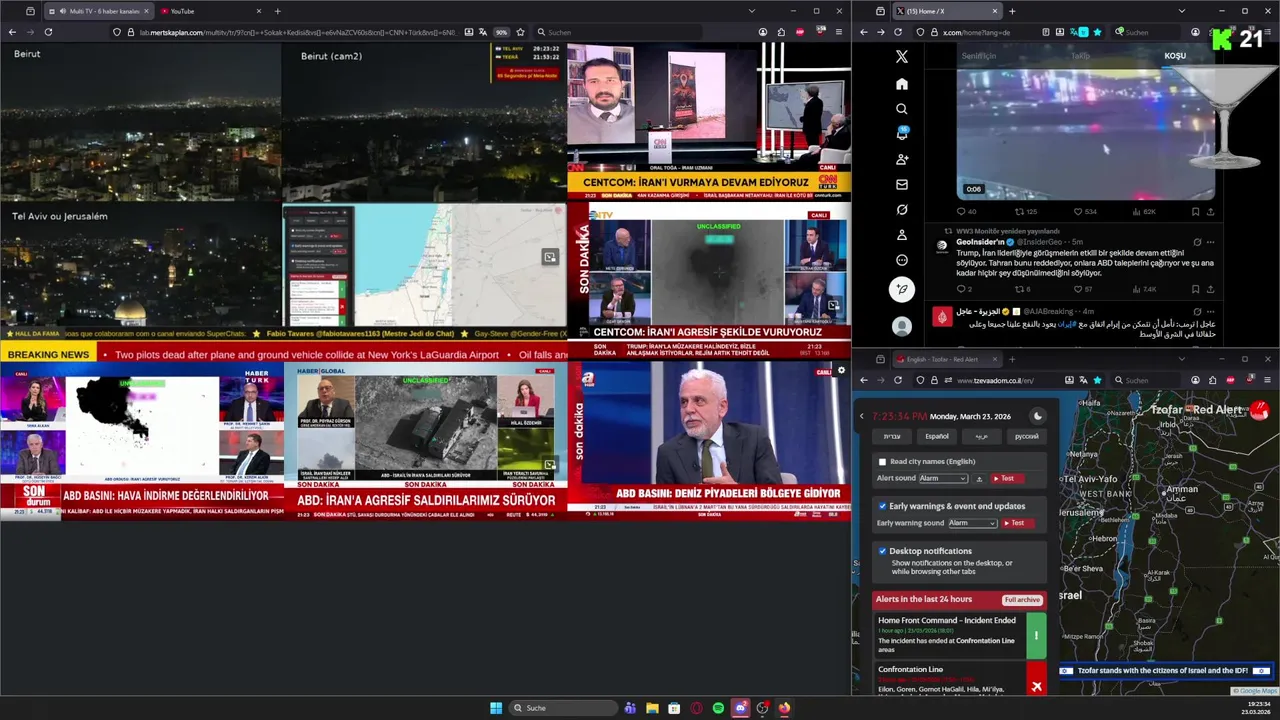The height and width of the screenshot is (720, 1280).
Task: Open File Explorer from taskbar
Action: click(x=652, y=708)
